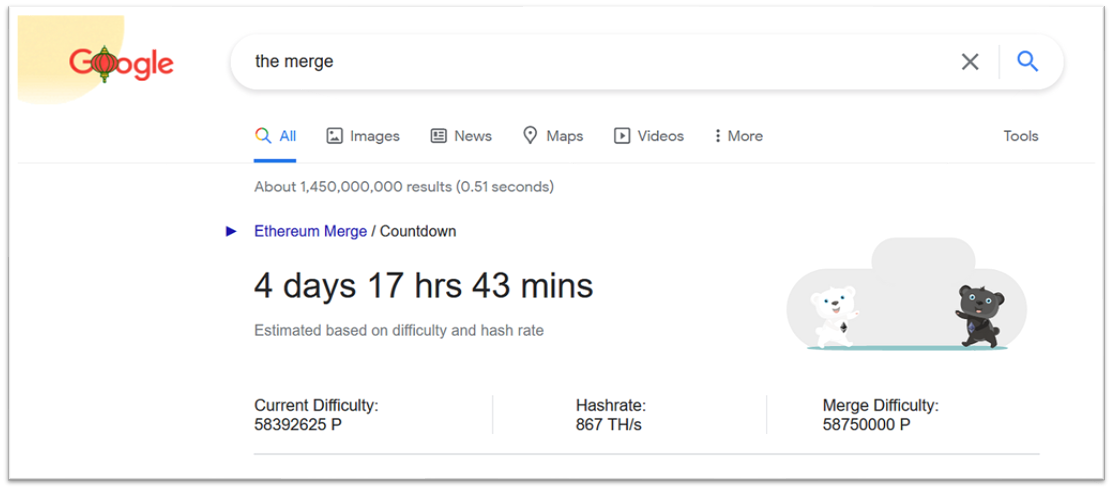Click the Videos tab play icon
The width and height of the screenshot is (1112, 490).
(622, 135)
